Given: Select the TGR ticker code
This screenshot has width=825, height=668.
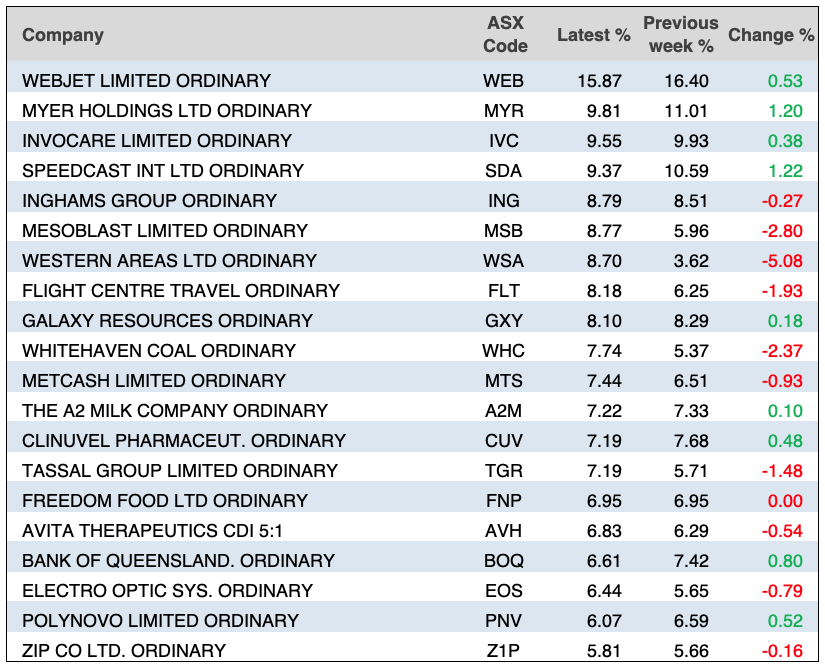Looking at the screenshot, I should (504, 471).
